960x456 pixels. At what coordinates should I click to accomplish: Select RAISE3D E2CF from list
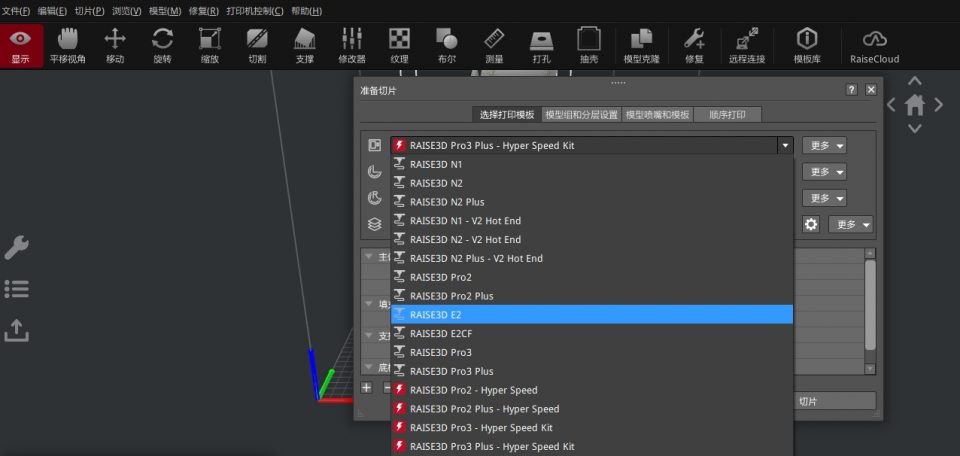coord(592,334)
